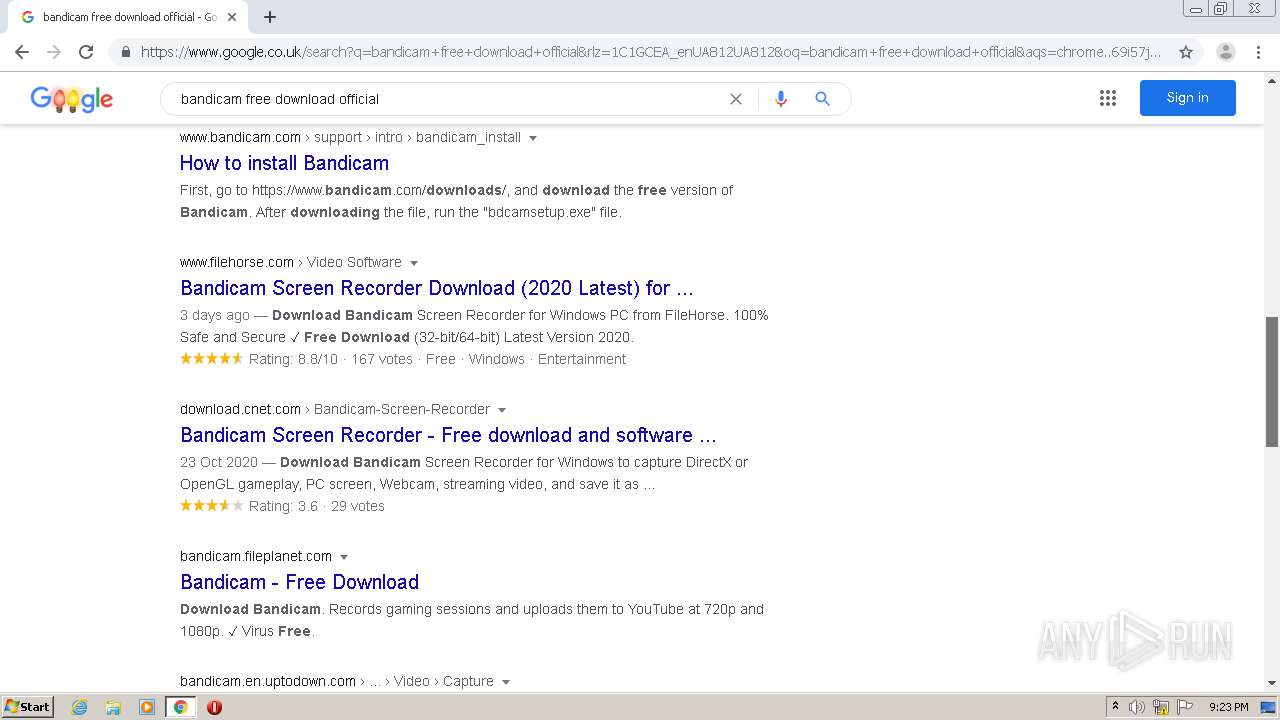Image resolution: width=1280 pixels, height=720 pixels.
Task: Click the page vertical scrollbar thumb
Action: pos(1272,382)
